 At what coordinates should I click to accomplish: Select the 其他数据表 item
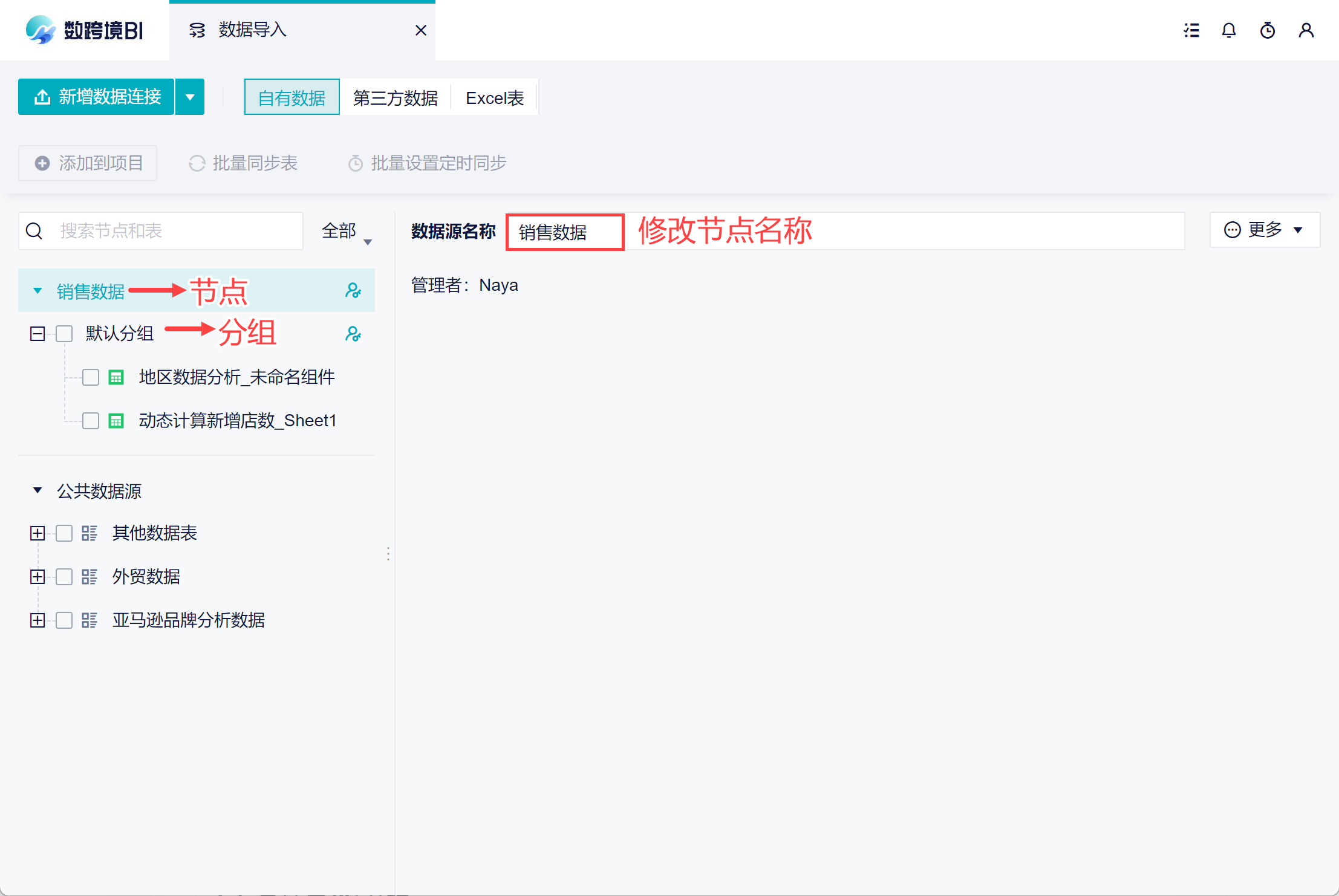(x=155, y=533)
